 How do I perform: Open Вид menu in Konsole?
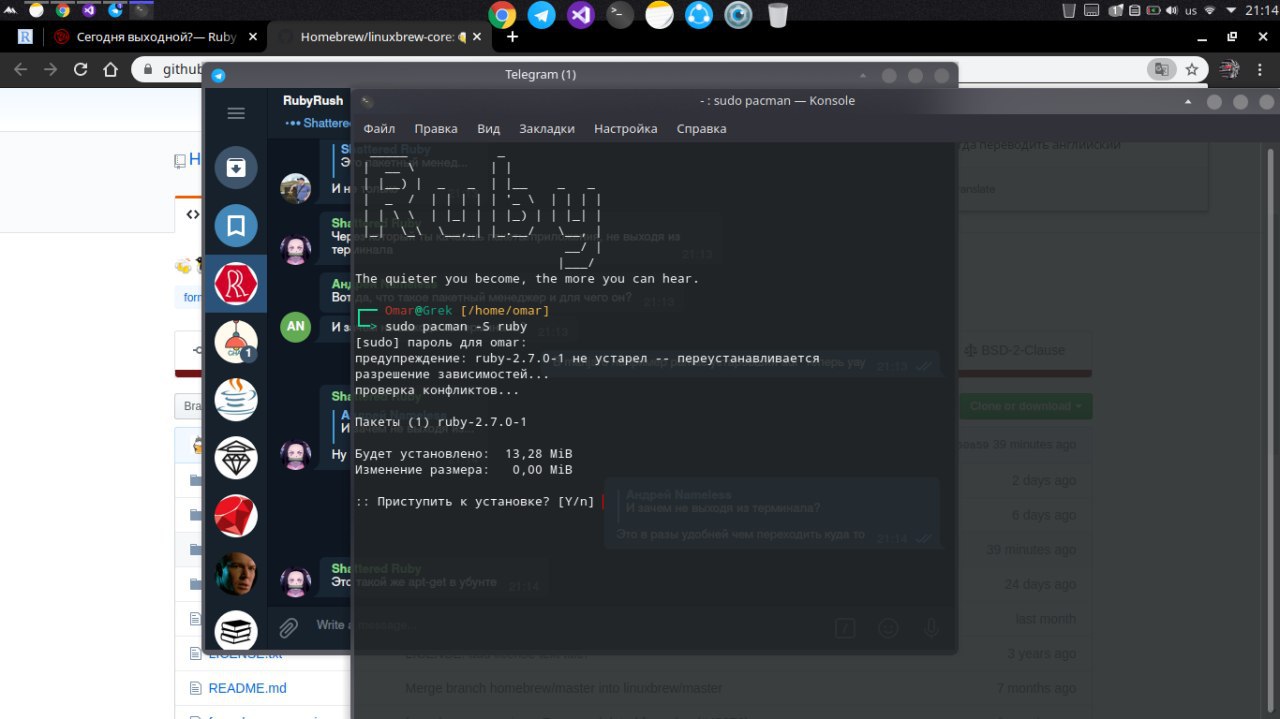tap(488, 128)
